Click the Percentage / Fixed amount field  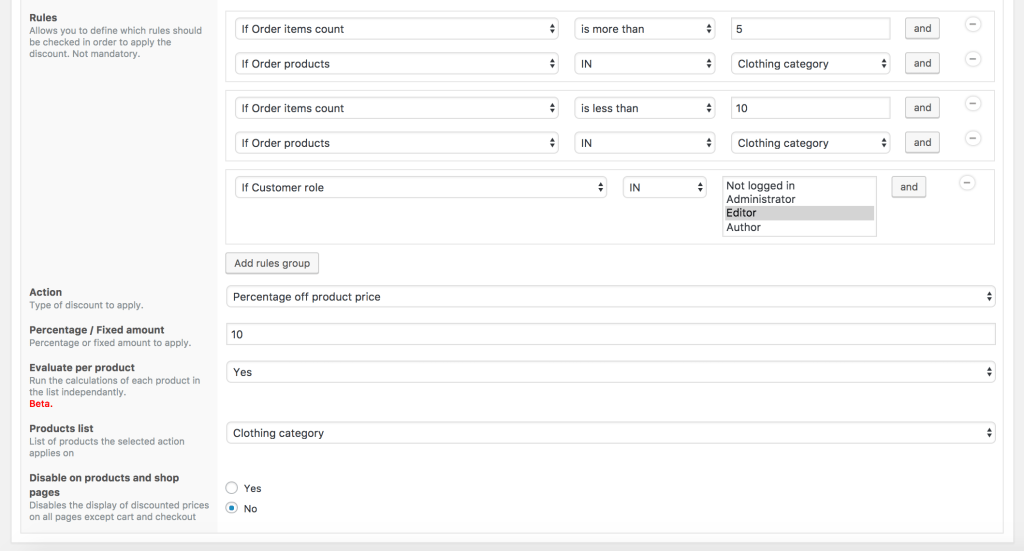pos(611,335)
